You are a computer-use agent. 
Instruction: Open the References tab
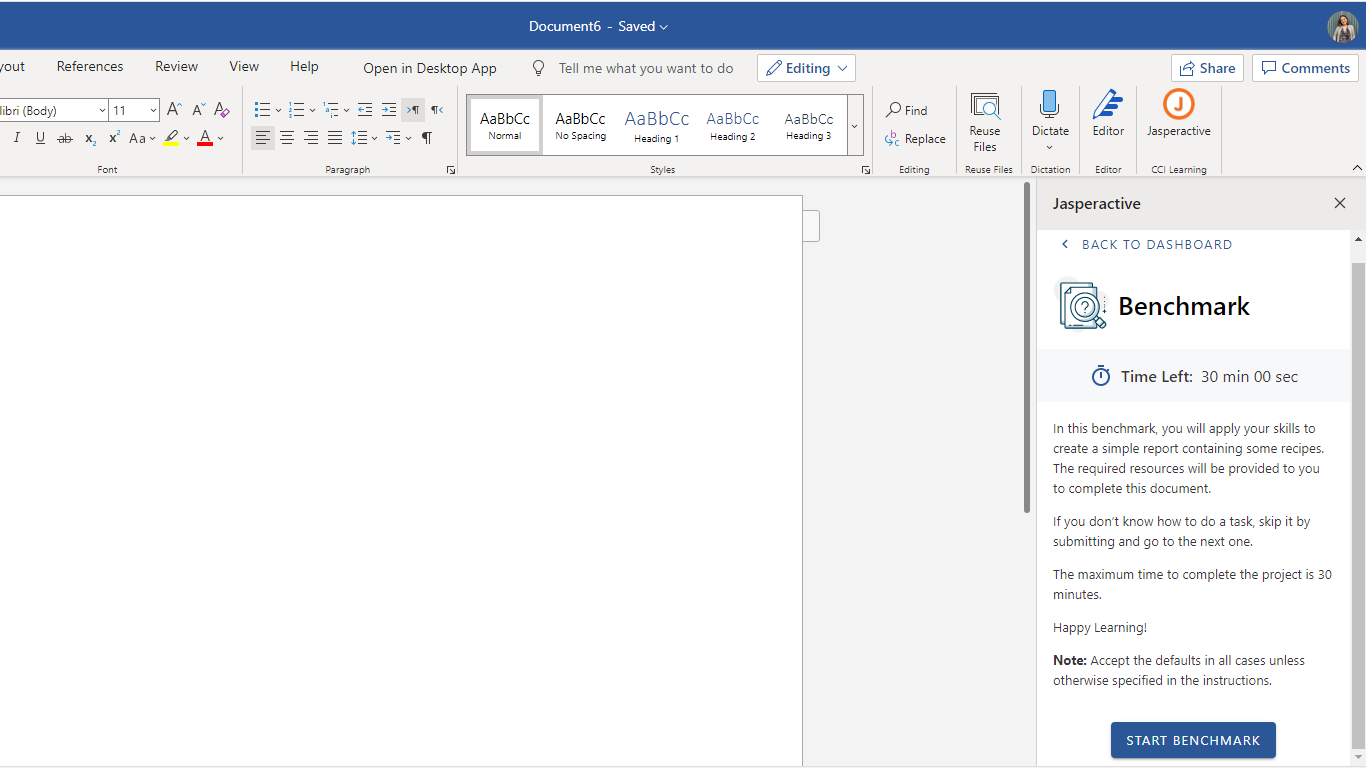click(90, 66)
